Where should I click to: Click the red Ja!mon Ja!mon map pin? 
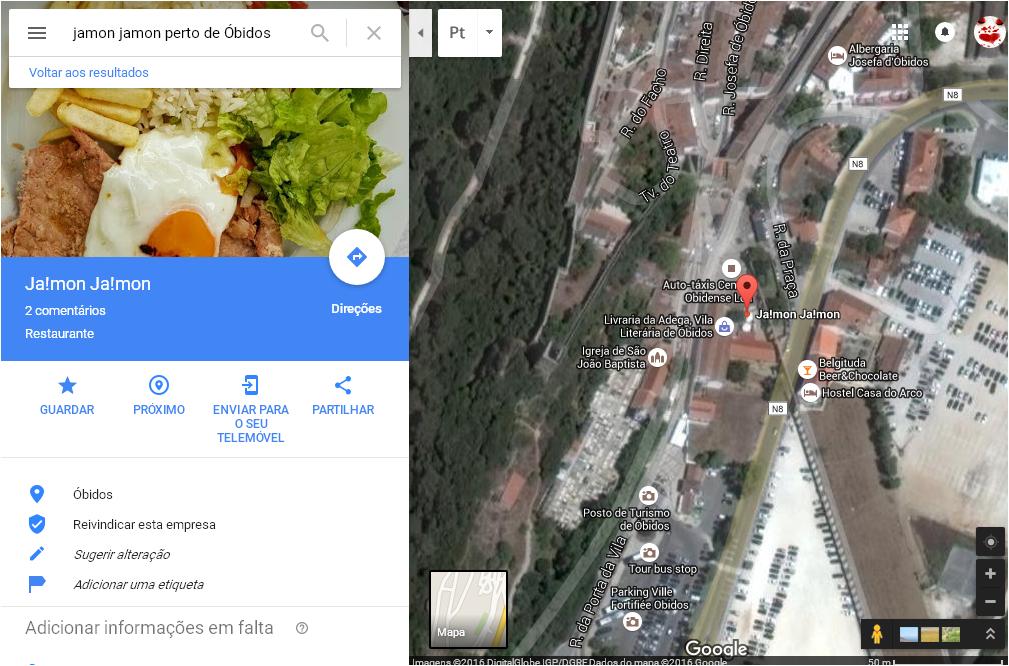click(746, 295)
